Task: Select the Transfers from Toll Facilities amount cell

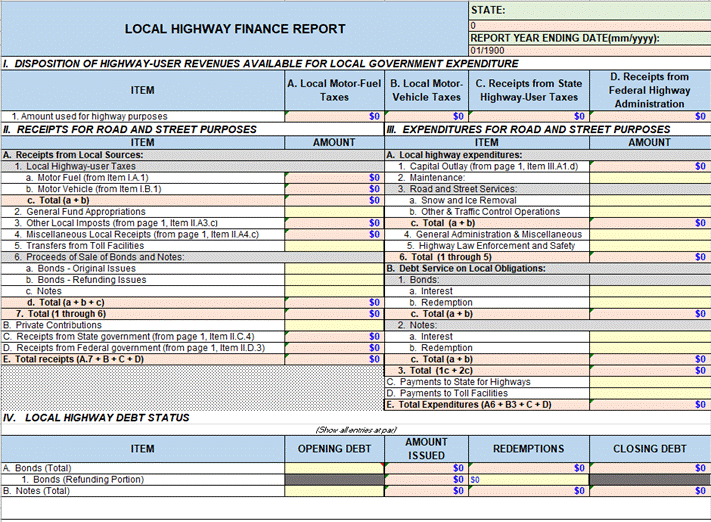Action: [x=334, y=246]
